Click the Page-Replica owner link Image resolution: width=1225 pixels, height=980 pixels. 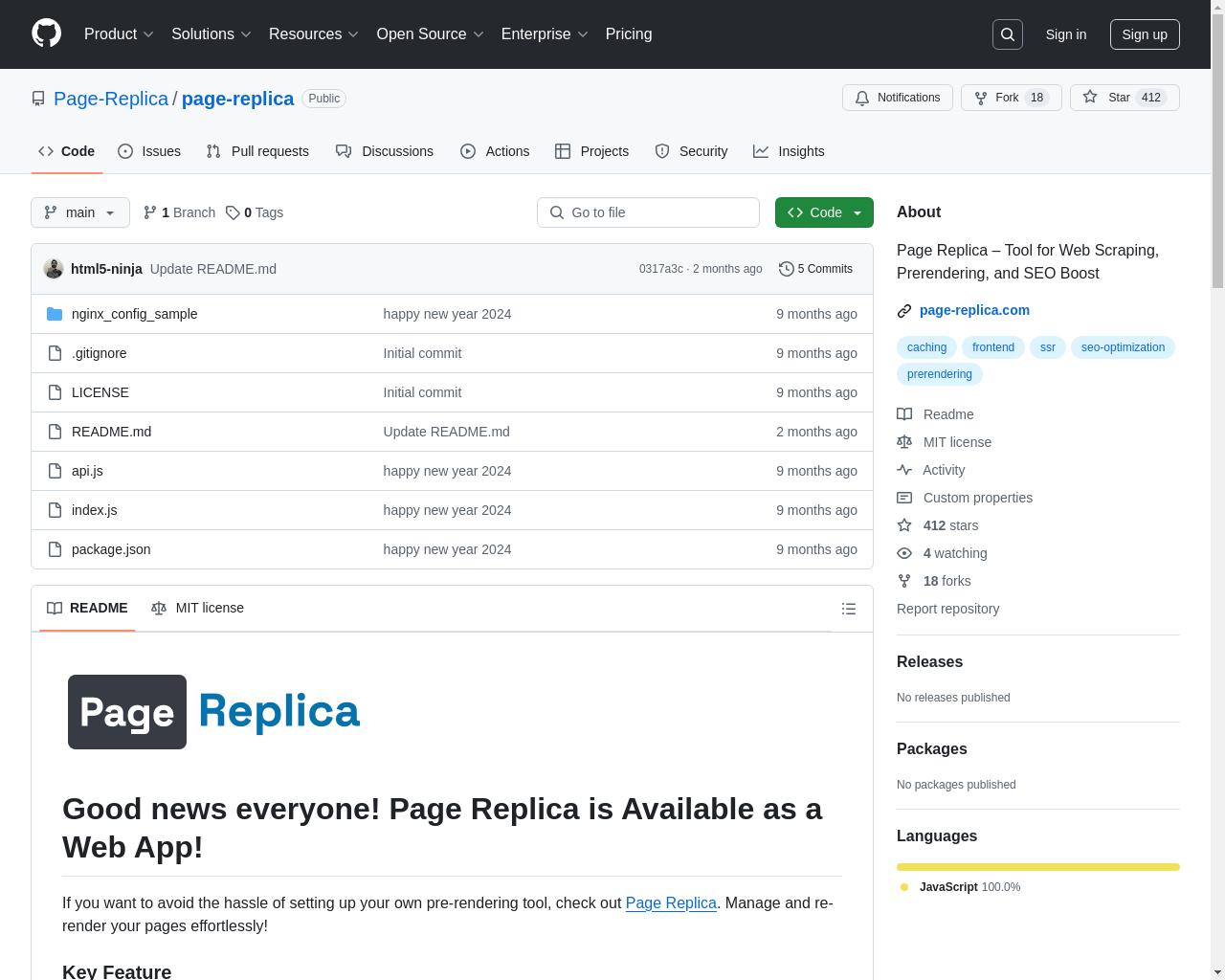[x=111, y=99]
